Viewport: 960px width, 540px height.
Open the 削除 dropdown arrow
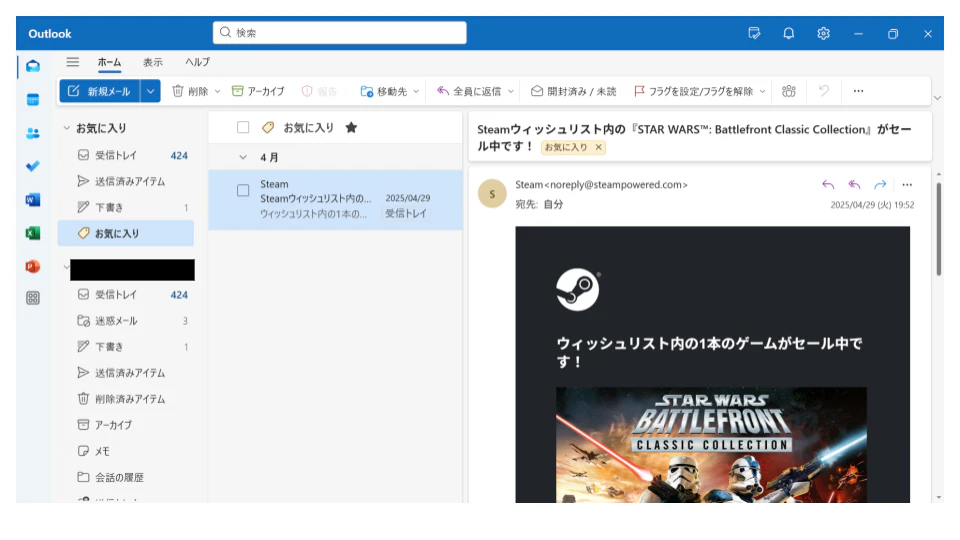pyautogui.click(x=217, y=92)
